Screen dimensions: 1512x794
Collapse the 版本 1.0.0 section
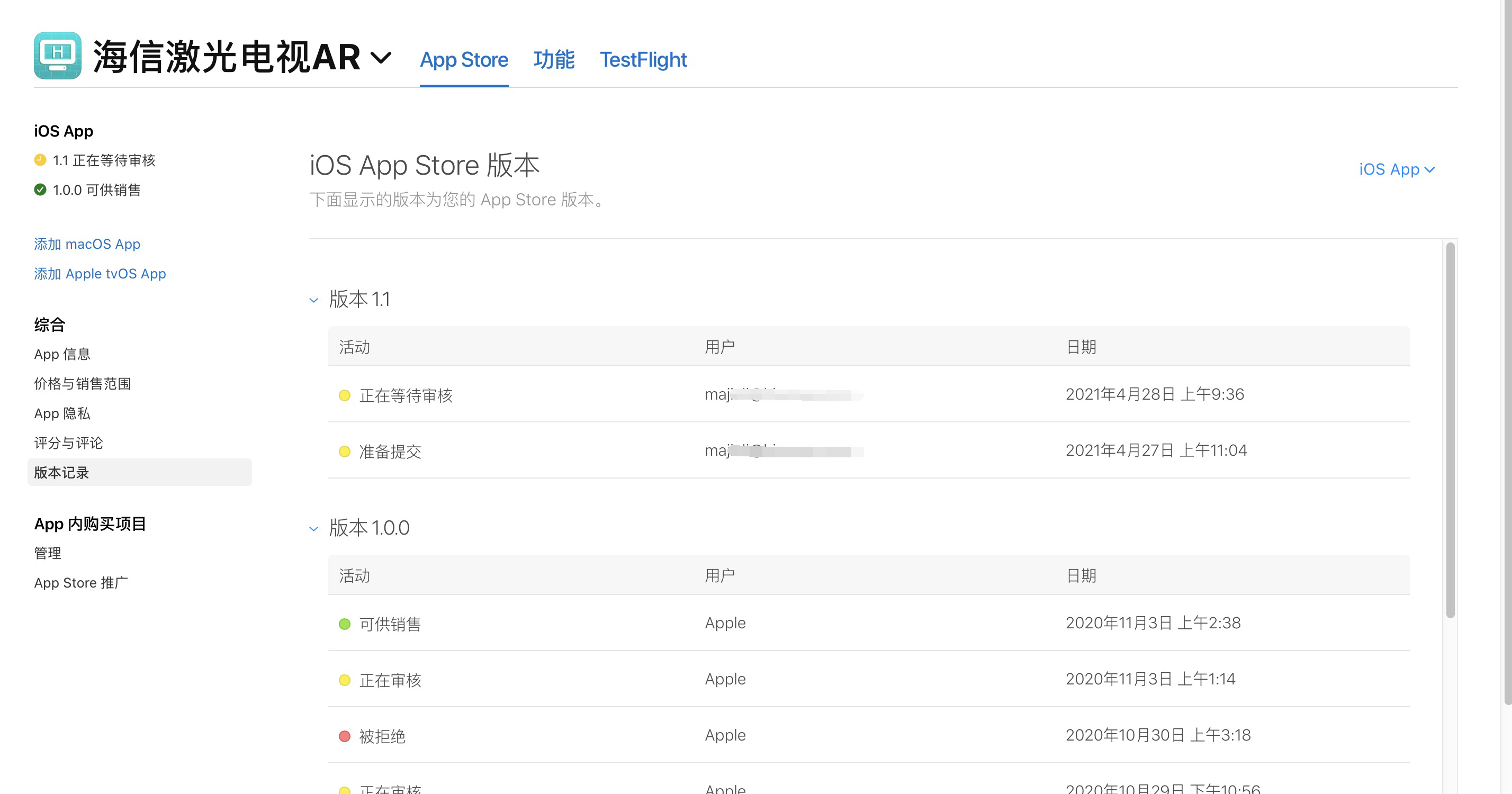point(314,528)
